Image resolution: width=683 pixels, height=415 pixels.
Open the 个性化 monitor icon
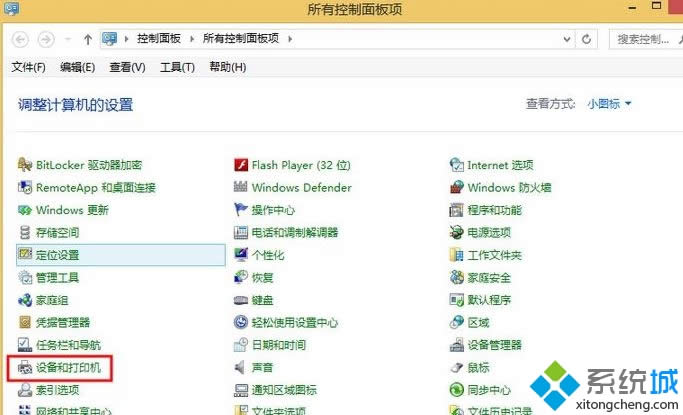click(x=241, y=255)
